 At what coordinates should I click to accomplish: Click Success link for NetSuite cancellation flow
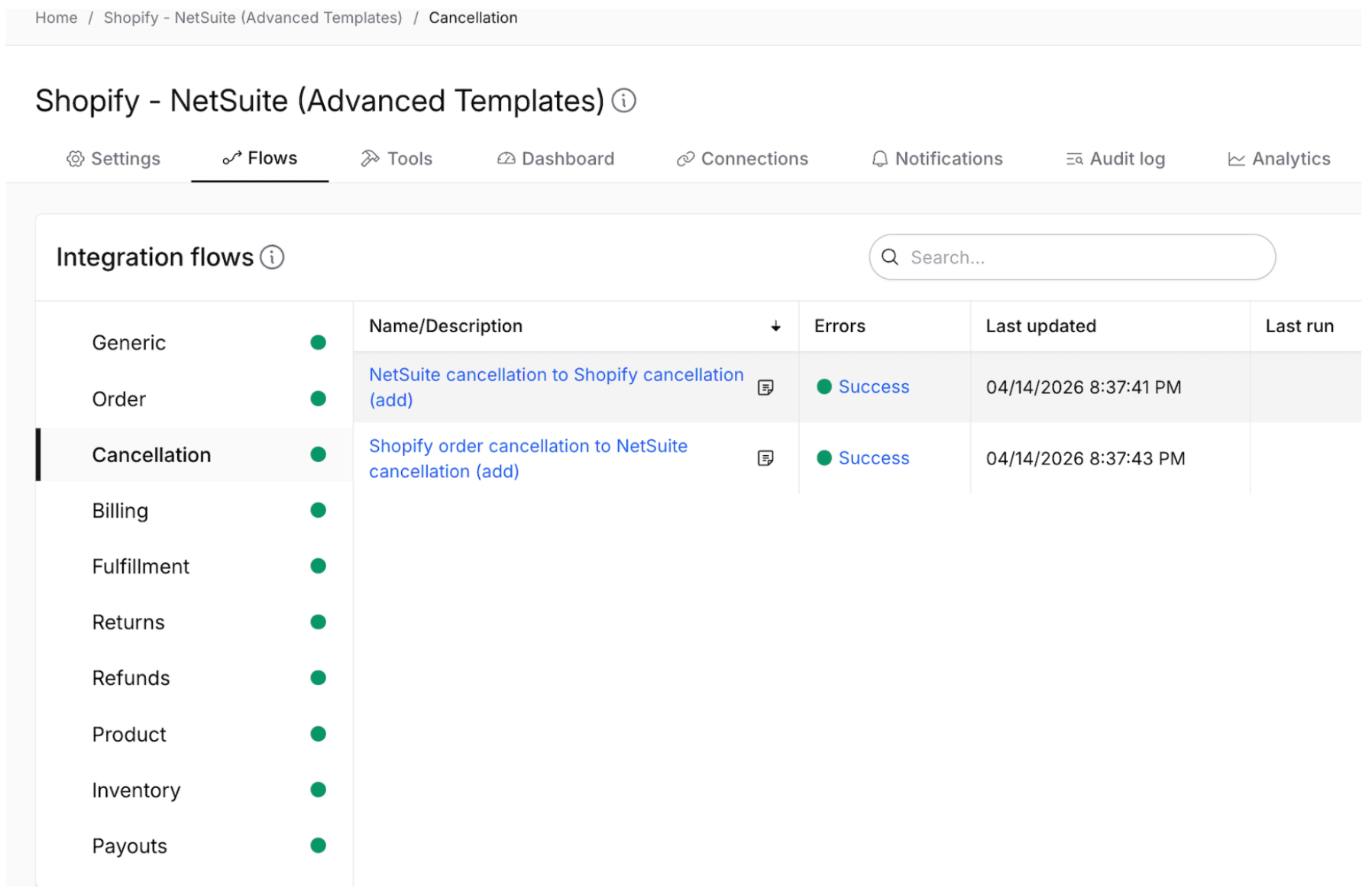874,387
